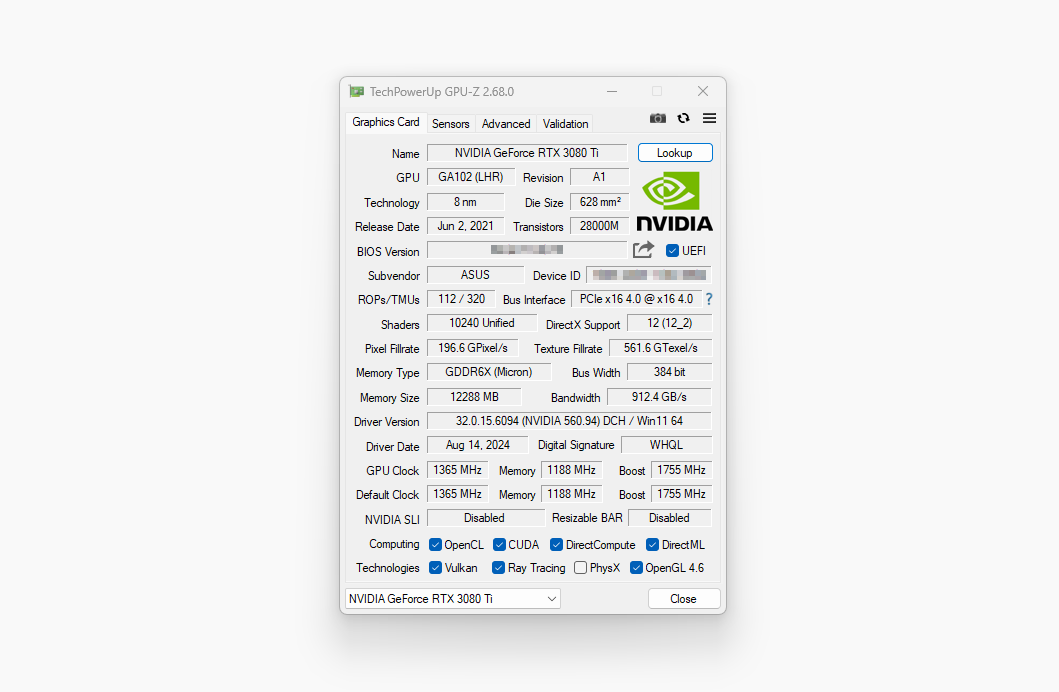The height and width of the screenshot is (692, 1059).
Task: Toggle the UEFI checkbox
Action: pyautogui.click(x=673, y=251)
